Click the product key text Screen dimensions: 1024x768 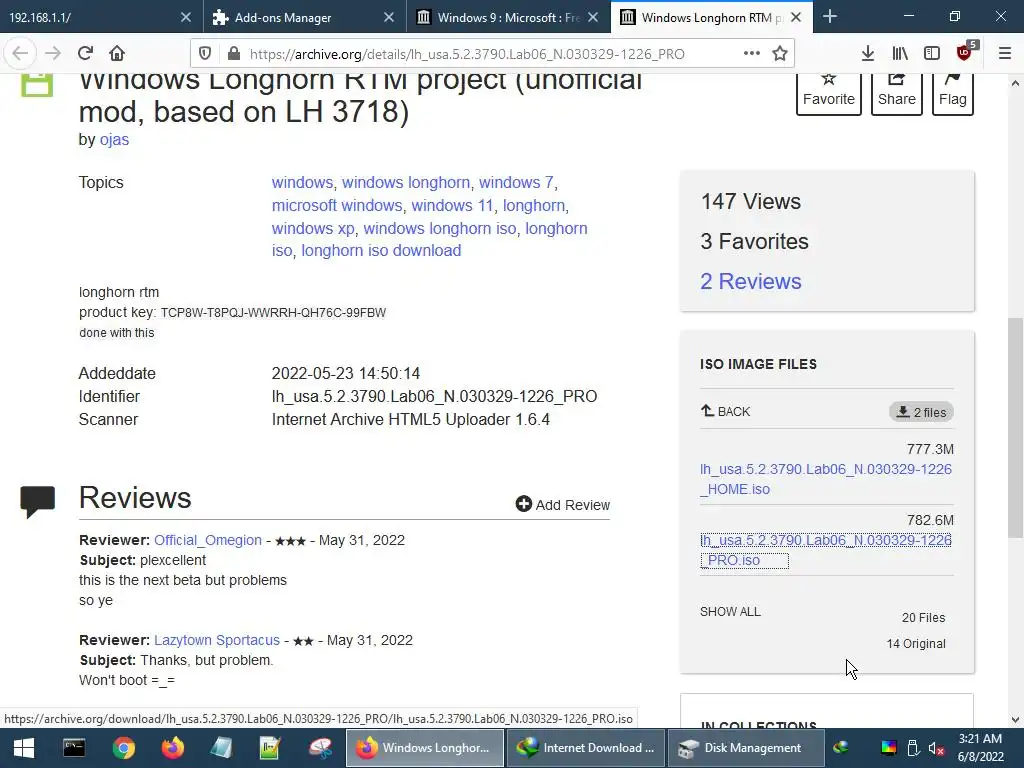pyautogui.click(x=273, y=313)
